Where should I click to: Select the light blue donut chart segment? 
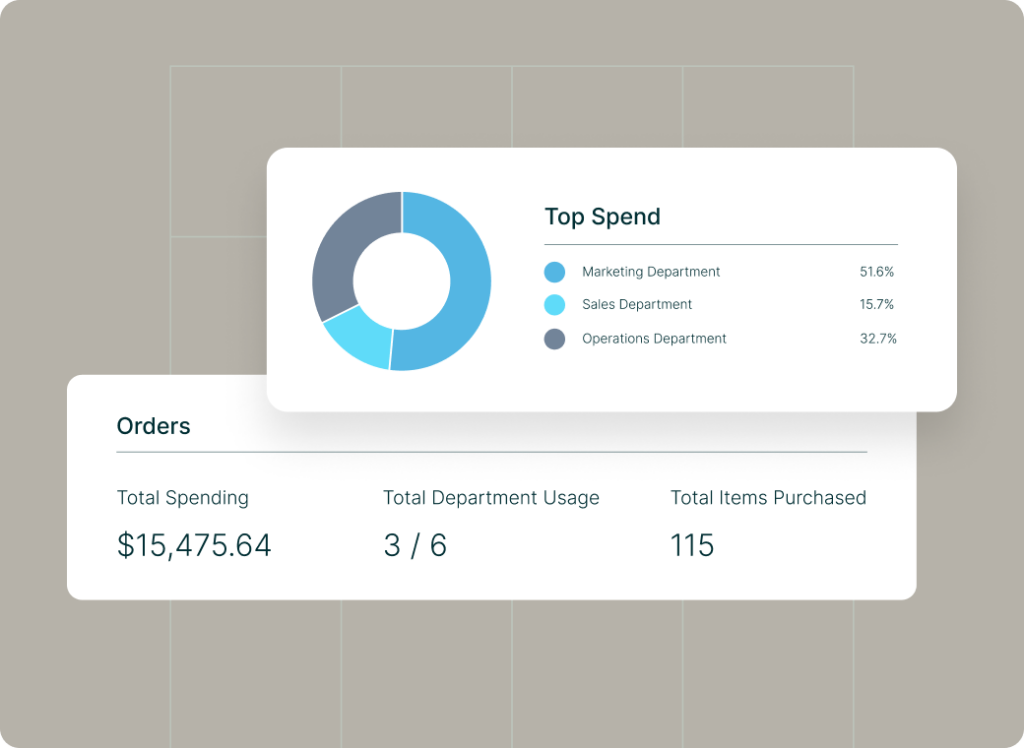pos(355,345)
